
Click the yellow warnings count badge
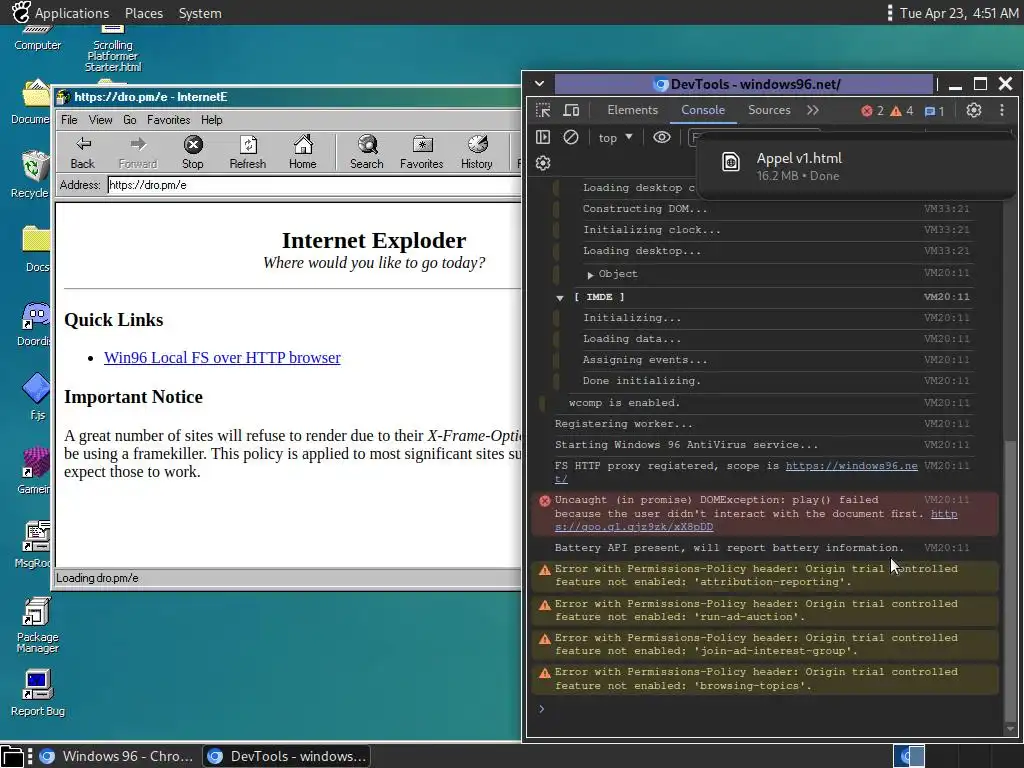click(902, 110)
